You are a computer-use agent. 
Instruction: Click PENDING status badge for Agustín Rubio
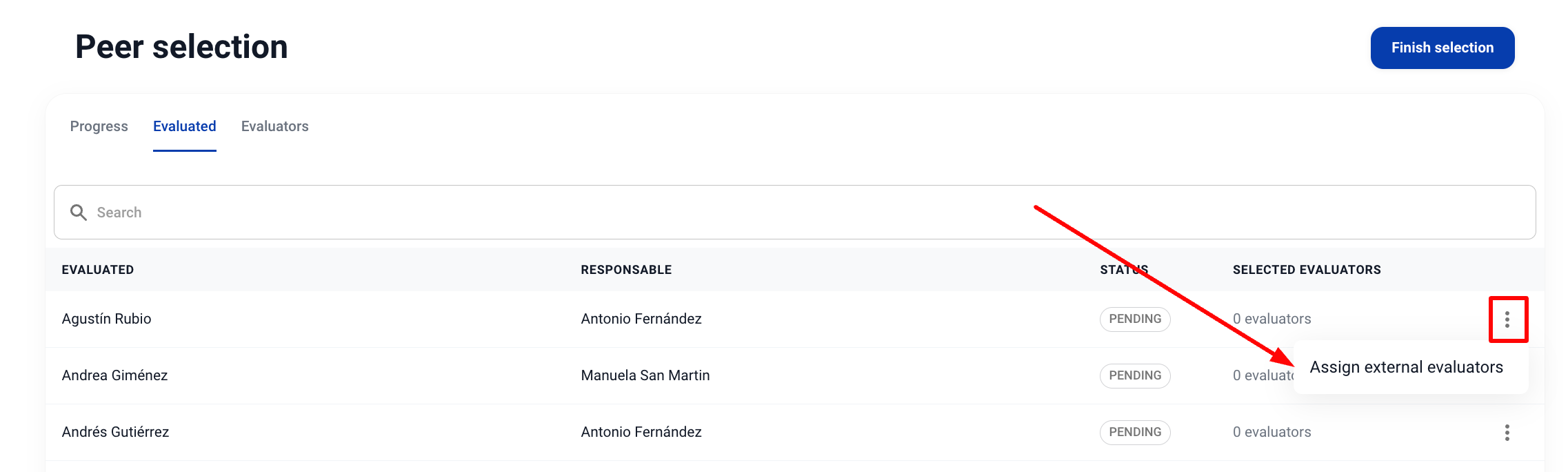(x=1134, y=319)
